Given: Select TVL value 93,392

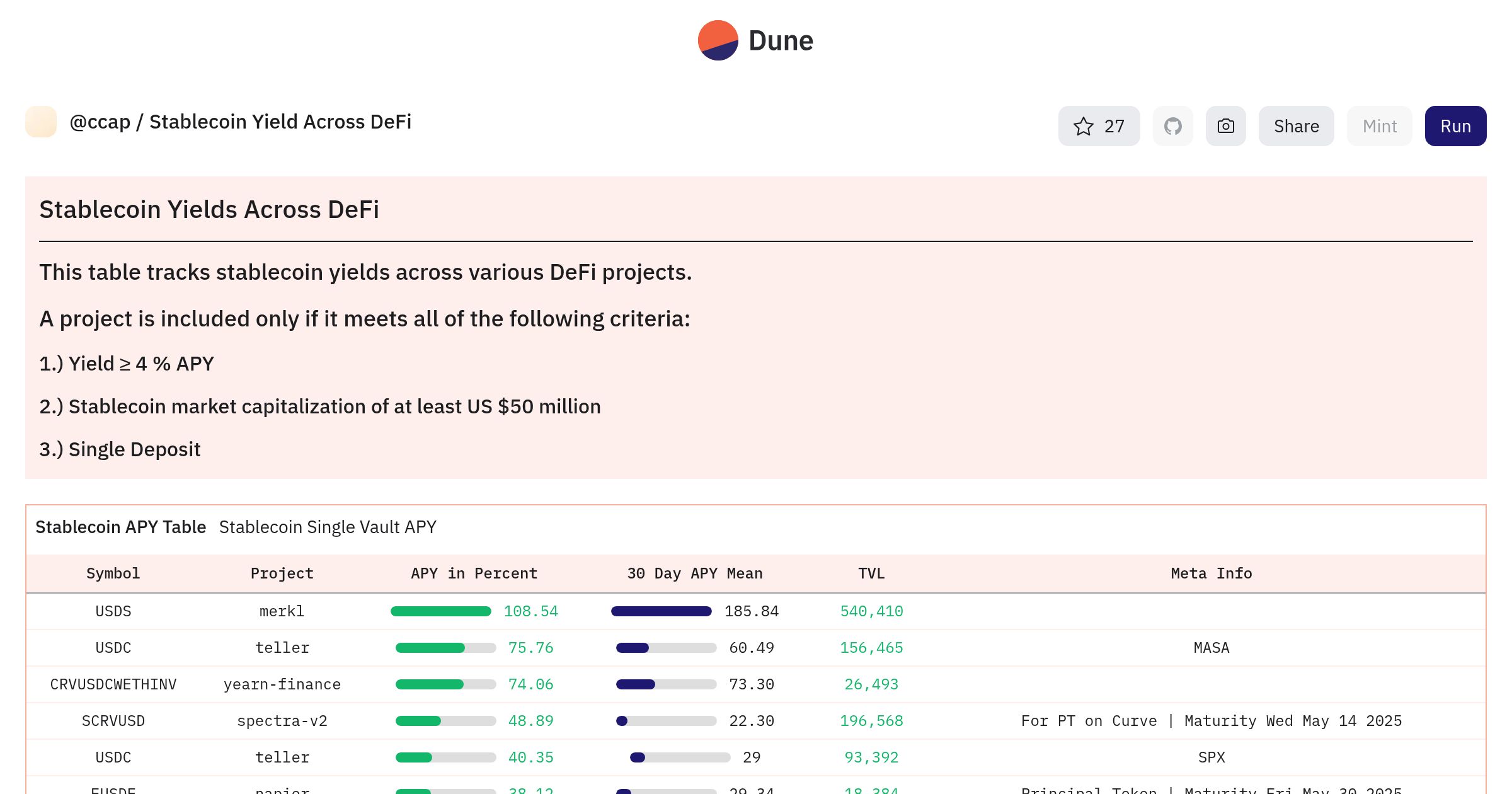Looking at the screenshot, I should tap(871, 757).
